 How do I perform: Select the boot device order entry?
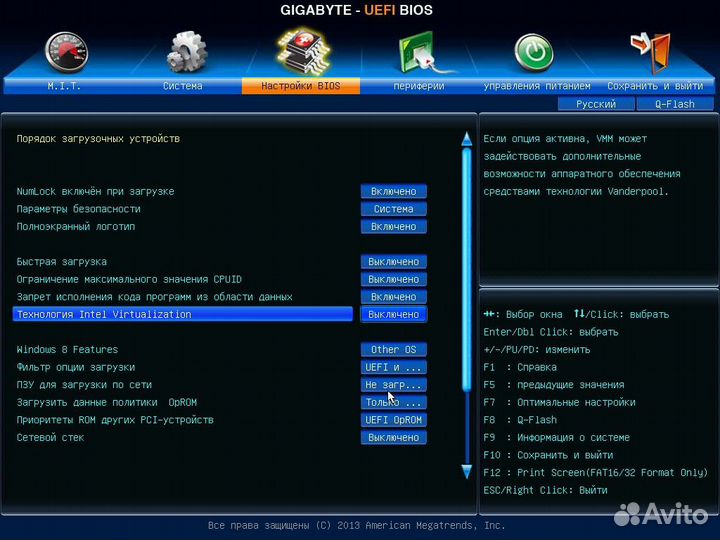(98, 139)
